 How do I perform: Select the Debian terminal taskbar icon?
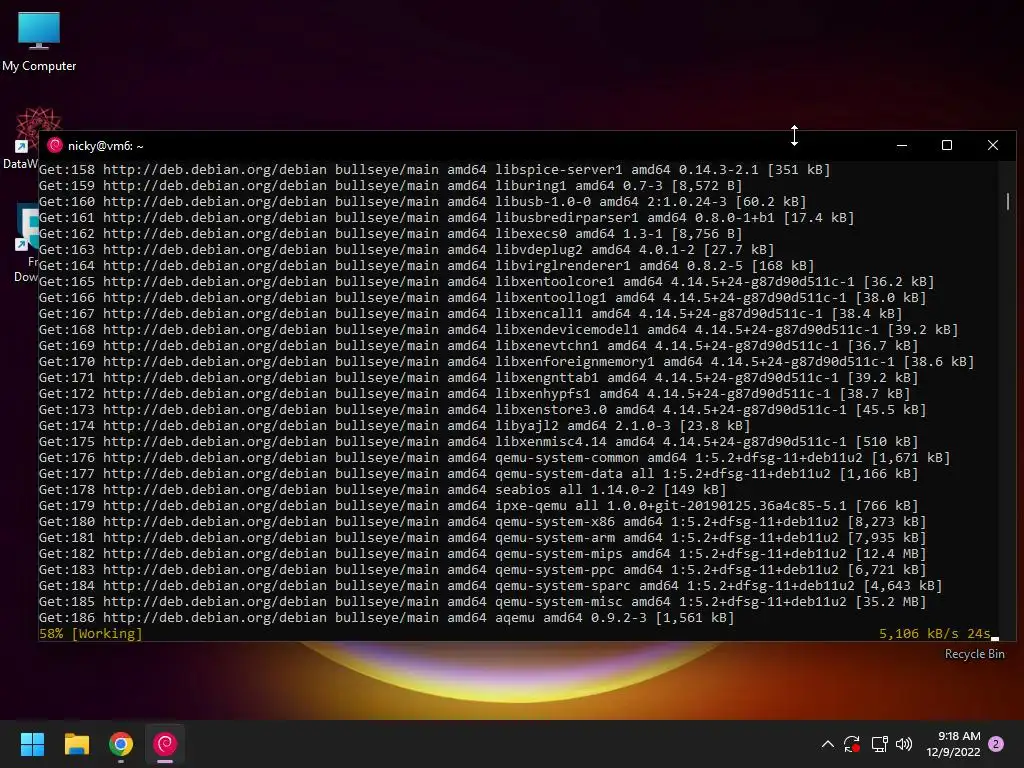tap(165, 744)
